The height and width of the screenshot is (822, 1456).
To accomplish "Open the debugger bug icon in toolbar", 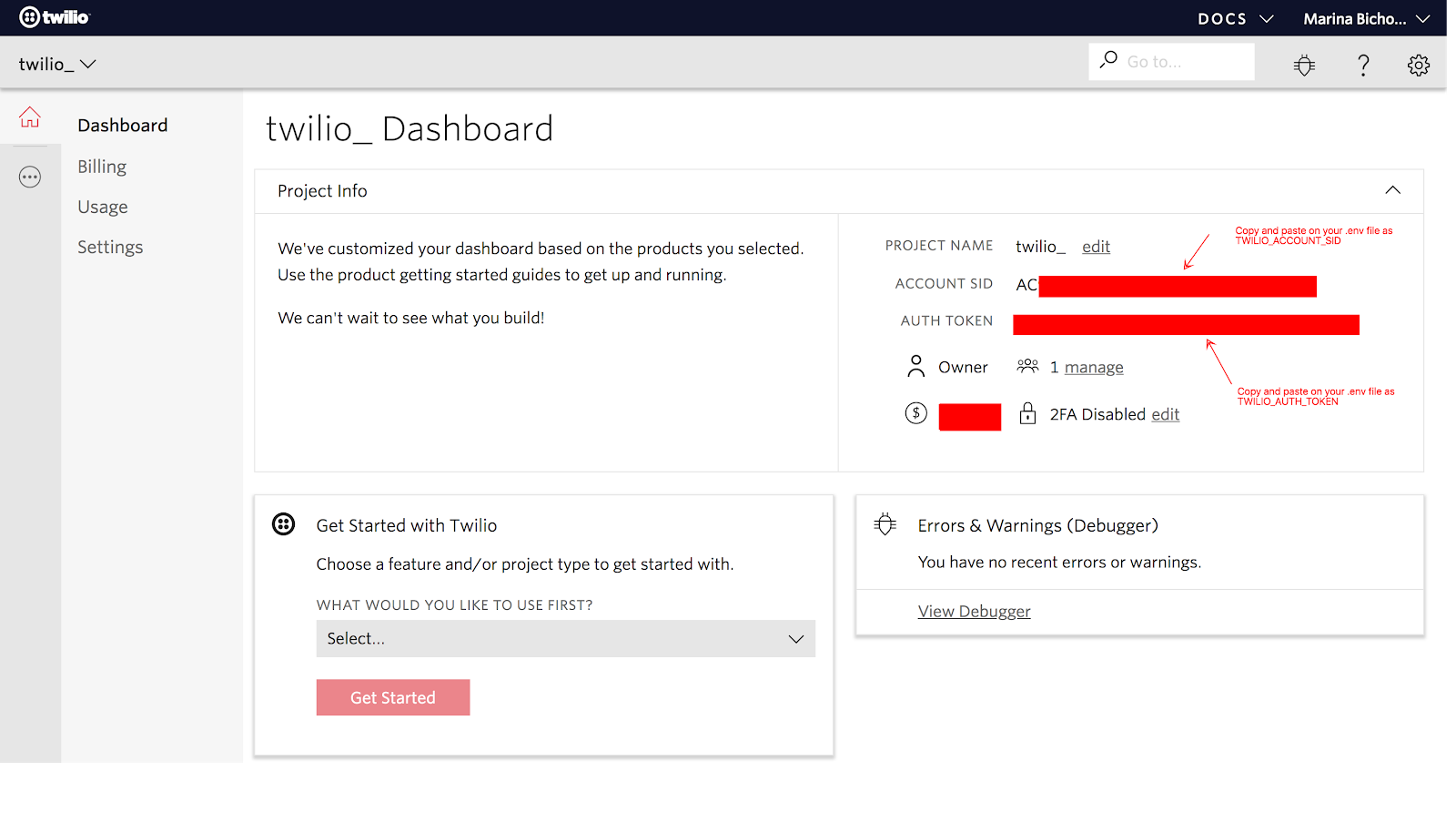I will pyautogui.click(x=1304, y=65).
